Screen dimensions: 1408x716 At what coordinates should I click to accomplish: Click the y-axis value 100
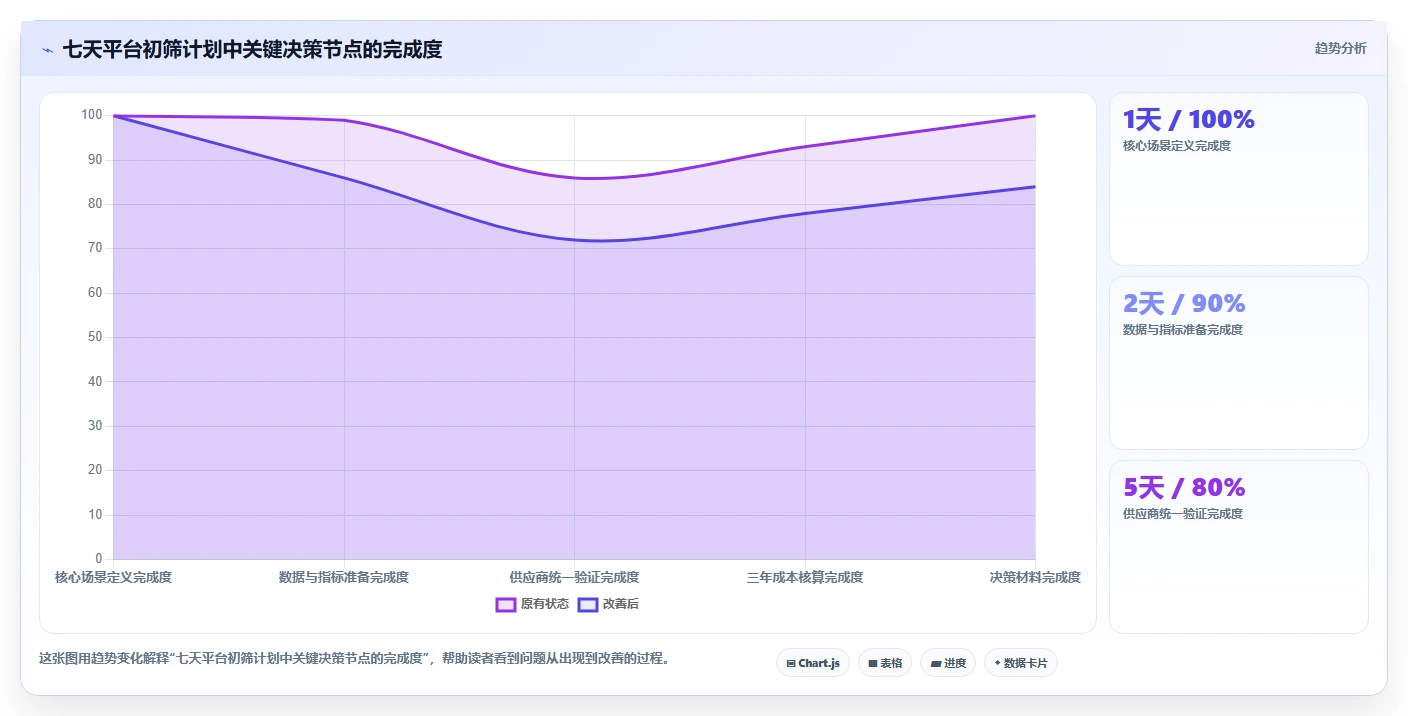(92, 115)
